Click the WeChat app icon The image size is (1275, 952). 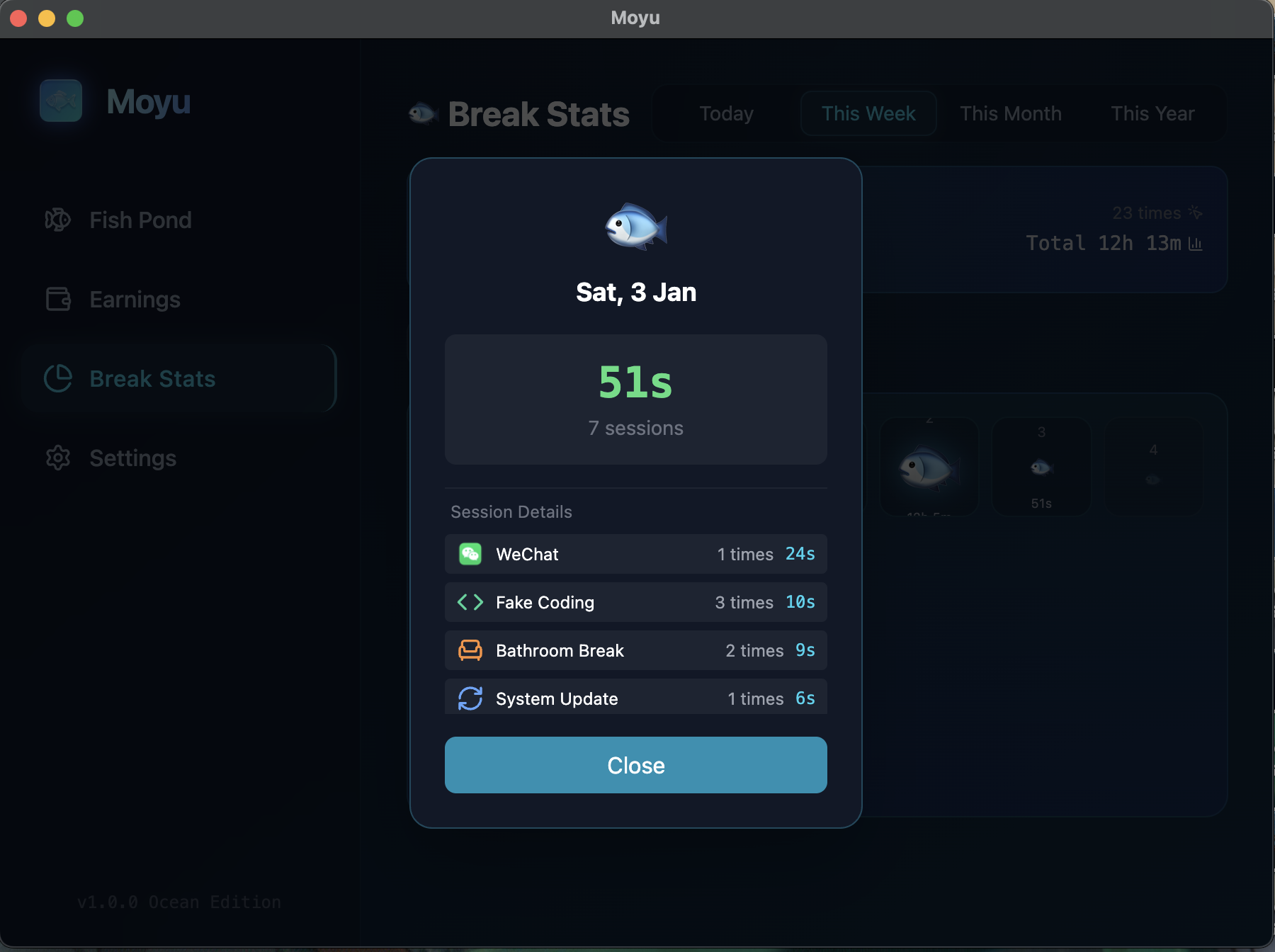click(x=470, y=554)
